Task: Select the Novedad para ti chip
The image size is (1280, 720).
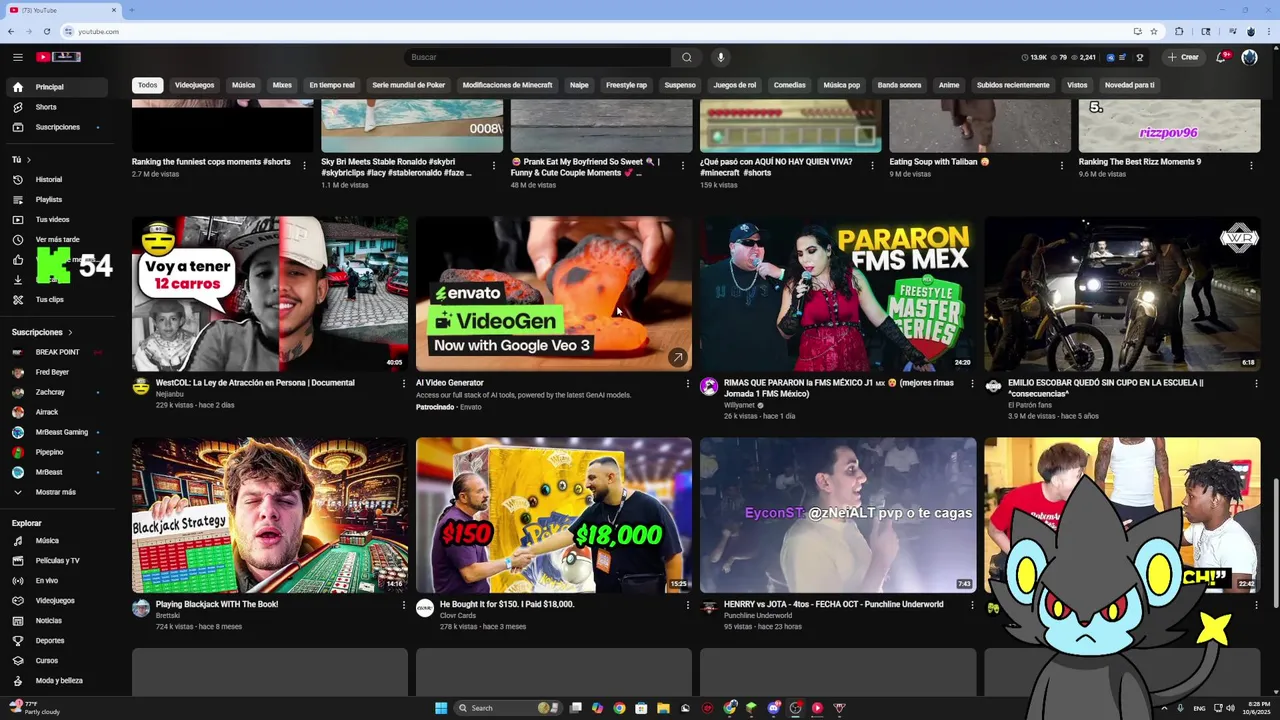Action: (1129, 85)
